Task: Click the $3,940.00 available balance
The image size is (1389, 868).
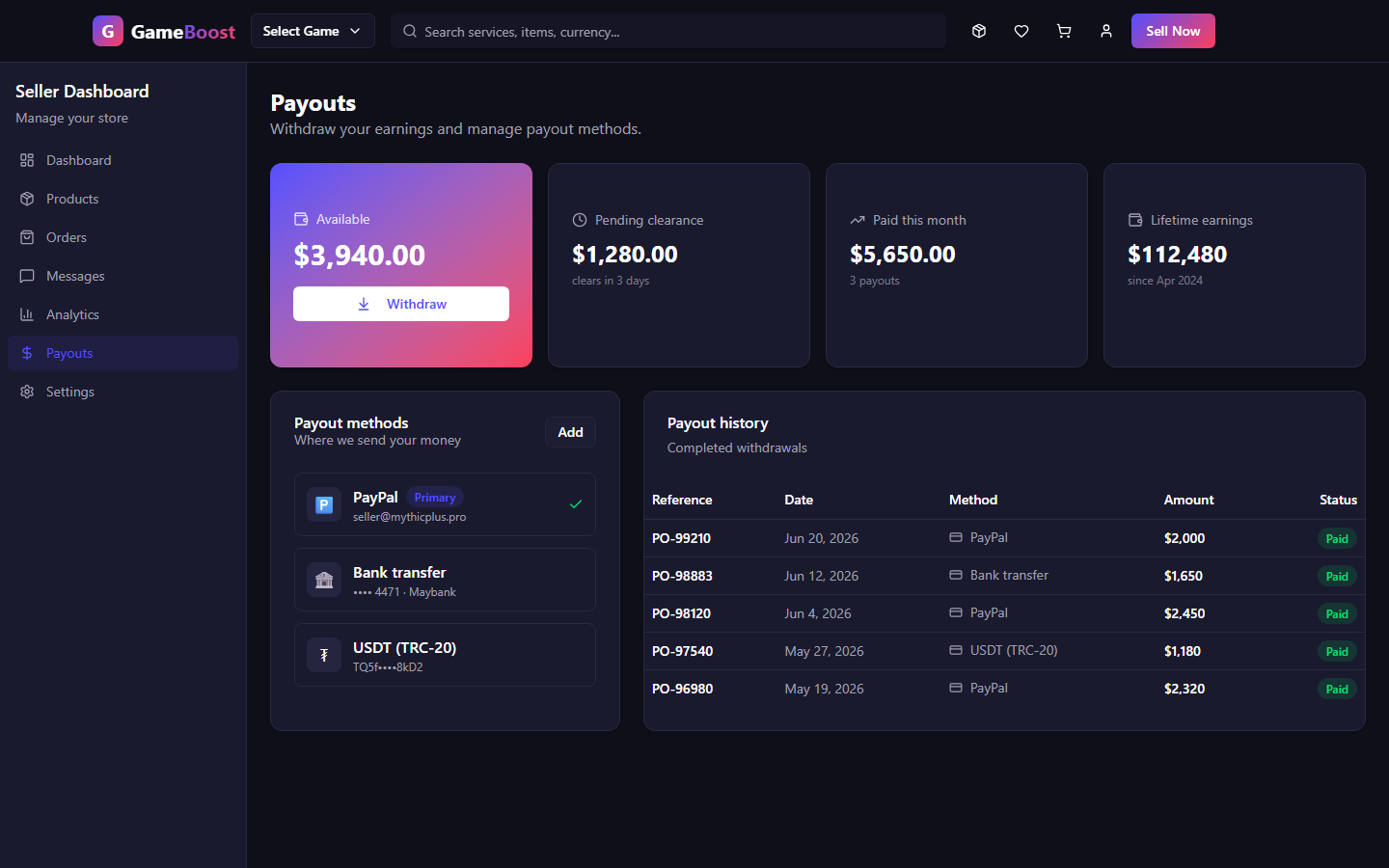Action: click(359, 255)
